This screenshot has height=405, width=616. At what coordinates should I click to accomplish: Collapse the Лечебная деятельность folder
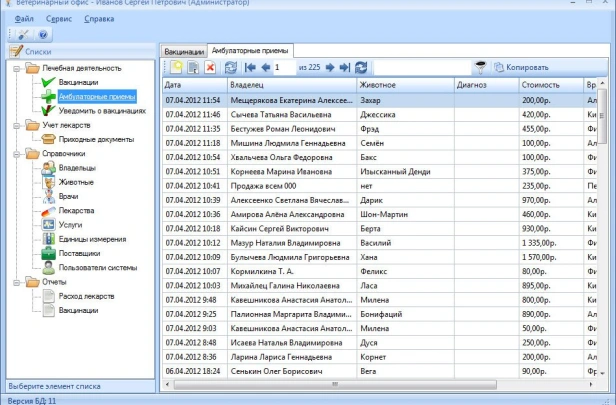coord(18,68)
